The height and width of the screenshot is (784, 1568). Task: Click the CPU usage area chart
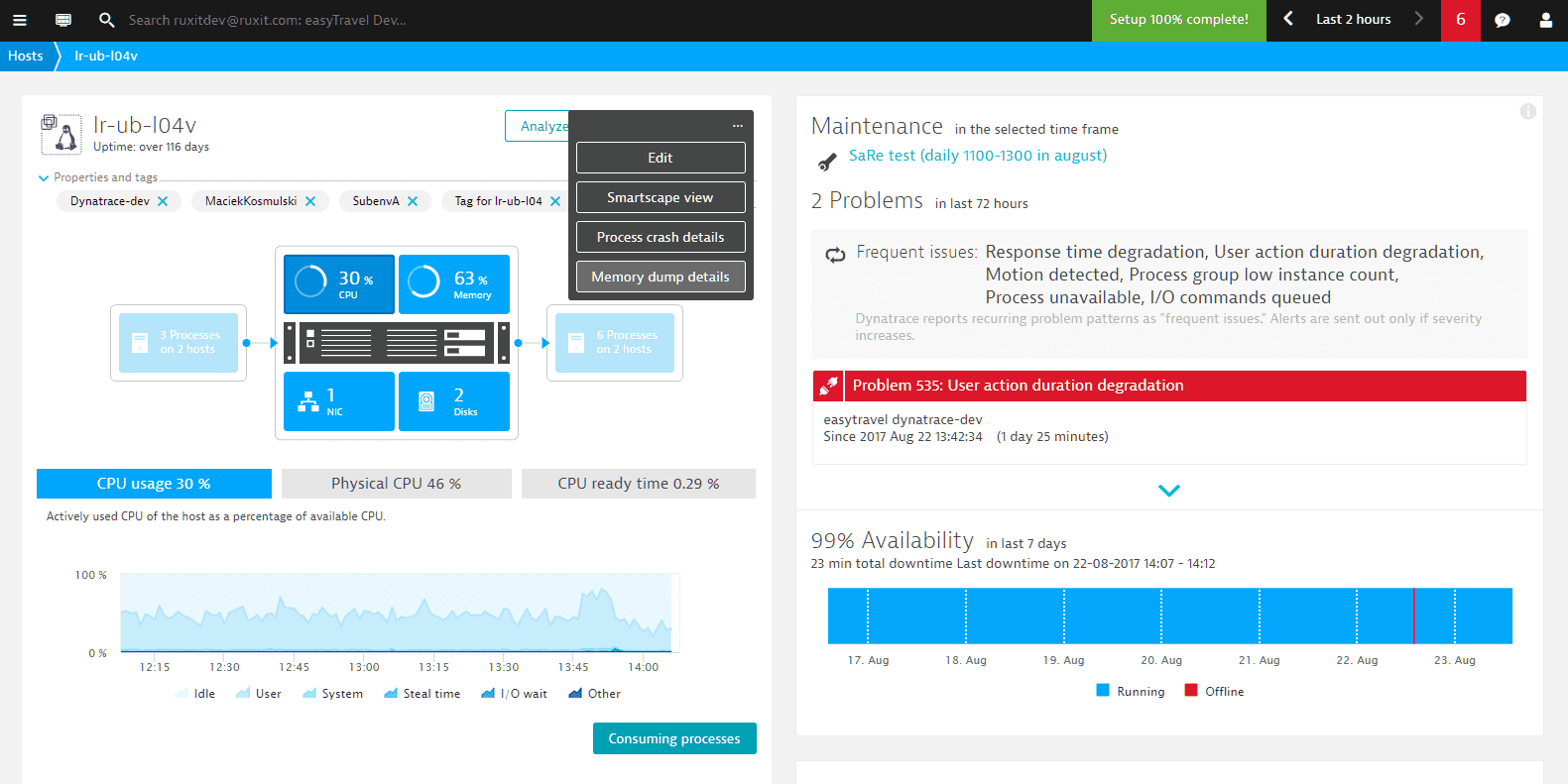(397, 614)
